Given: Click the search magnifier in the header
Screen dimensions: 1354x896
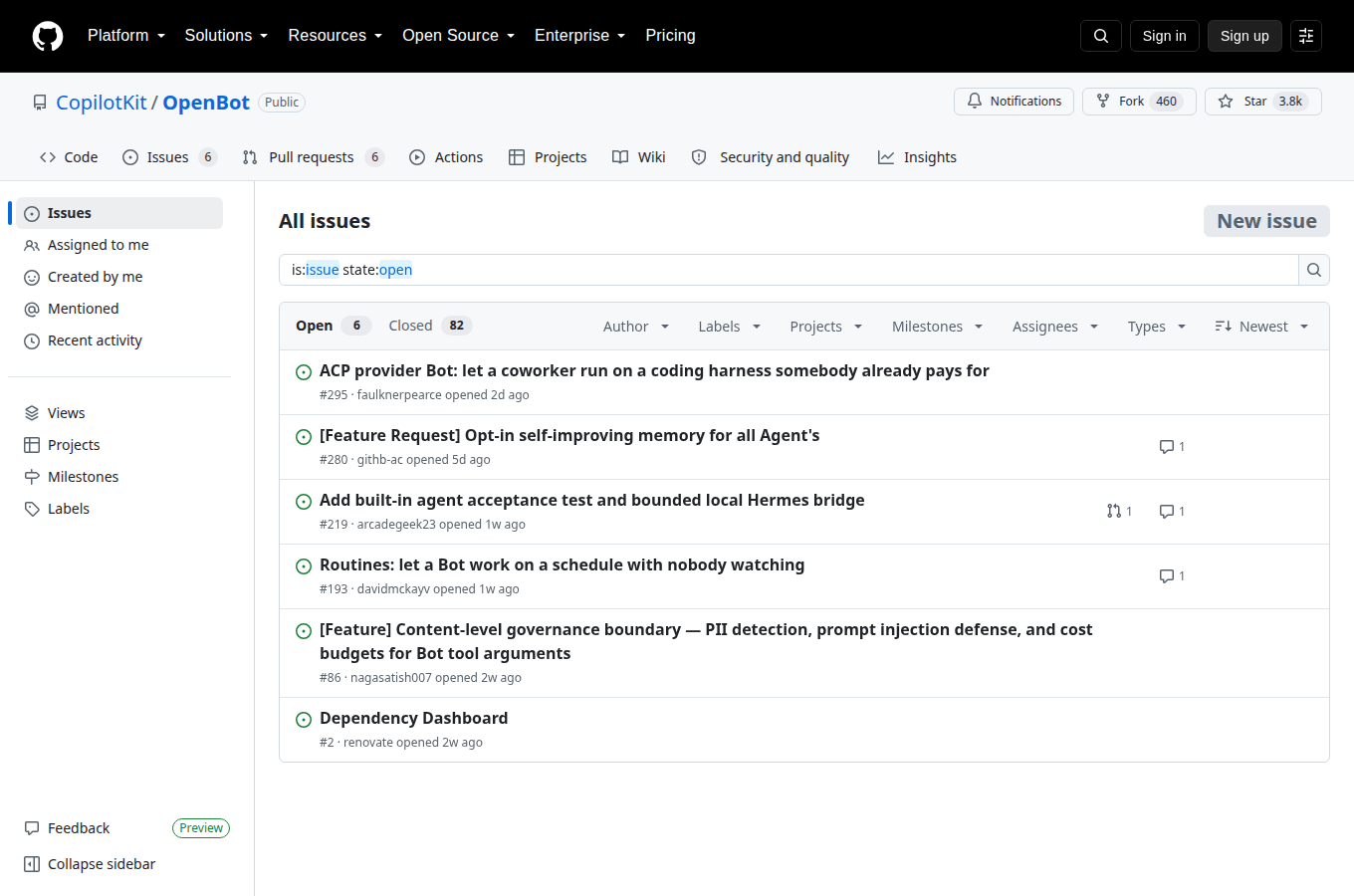Looking at the screenshot, I should coord(1101,36).
